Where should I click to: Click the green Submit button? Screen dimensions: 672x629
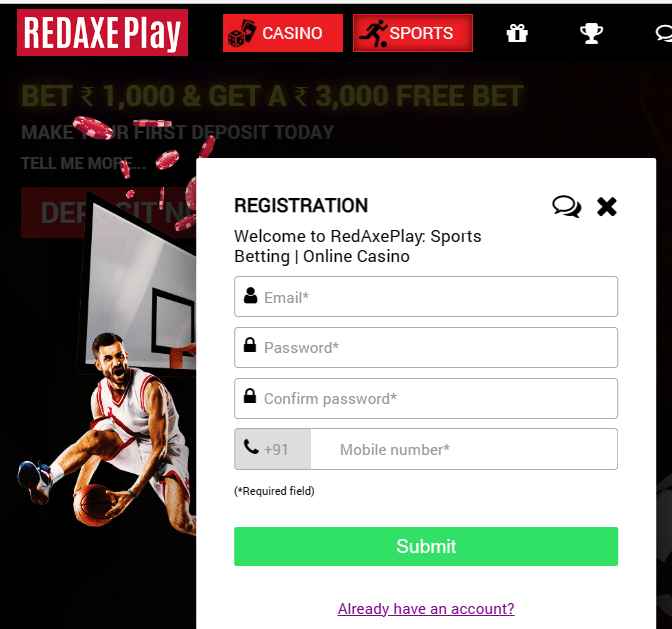coord(426,546)
